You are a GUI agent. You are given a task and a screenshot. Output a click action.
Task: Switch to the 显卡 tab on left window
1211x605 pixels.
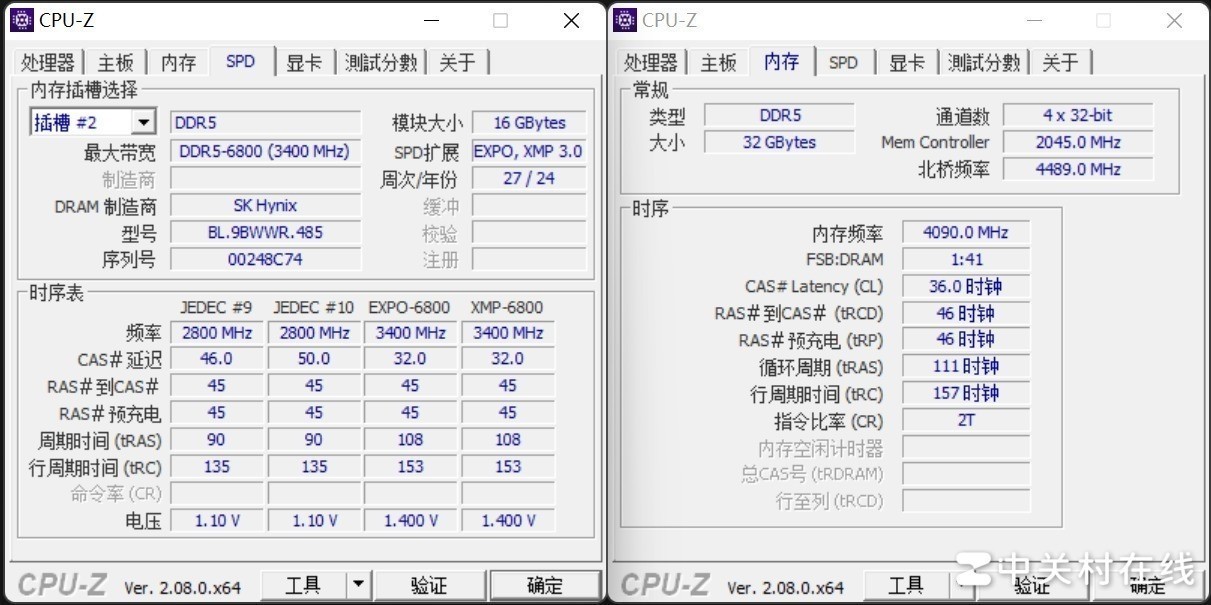coord(303,61)
